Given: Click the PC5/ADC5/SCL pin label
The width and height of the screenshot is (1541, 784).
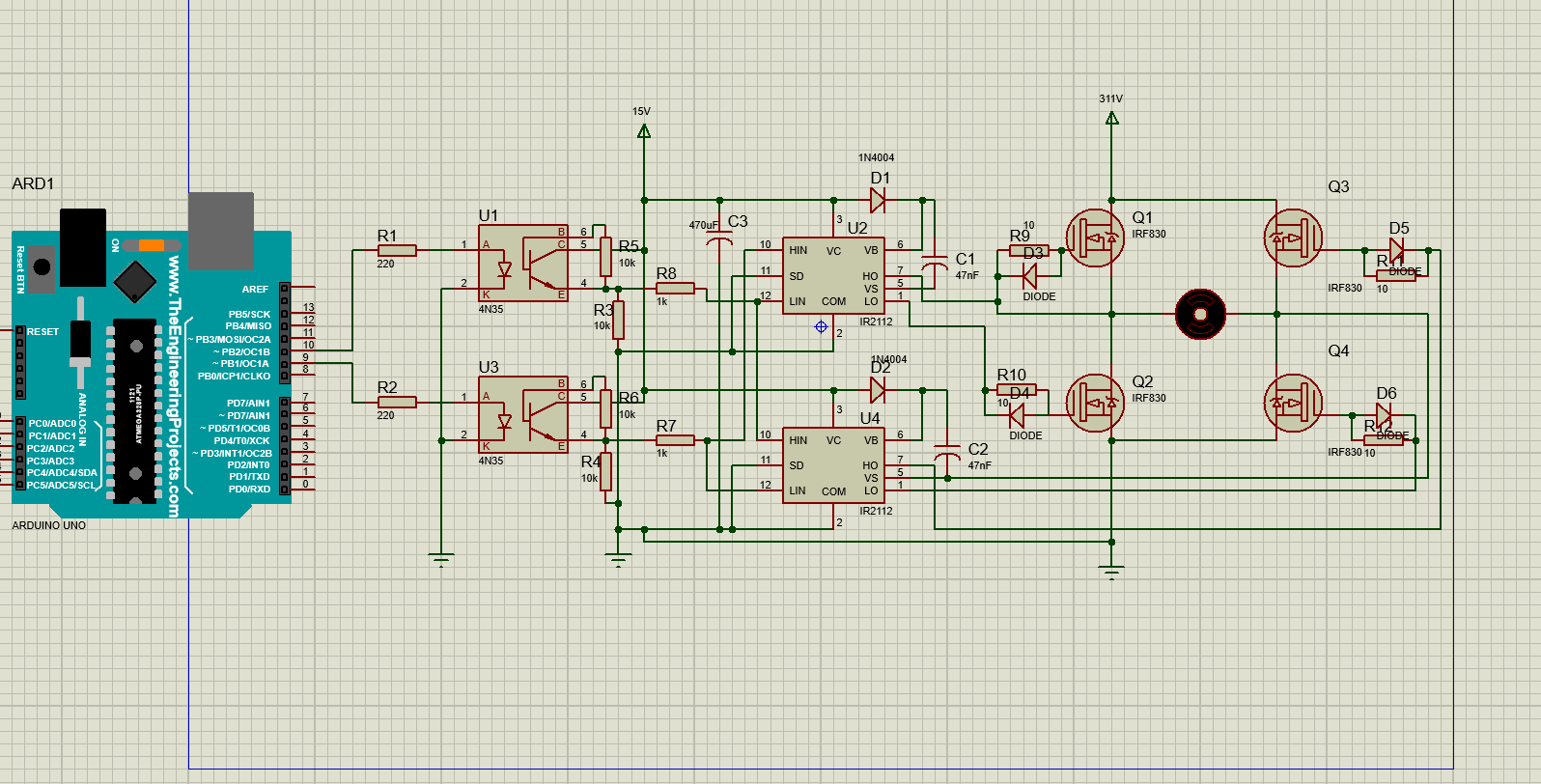Looking at the screenshot, I should (x=62, y=485).
